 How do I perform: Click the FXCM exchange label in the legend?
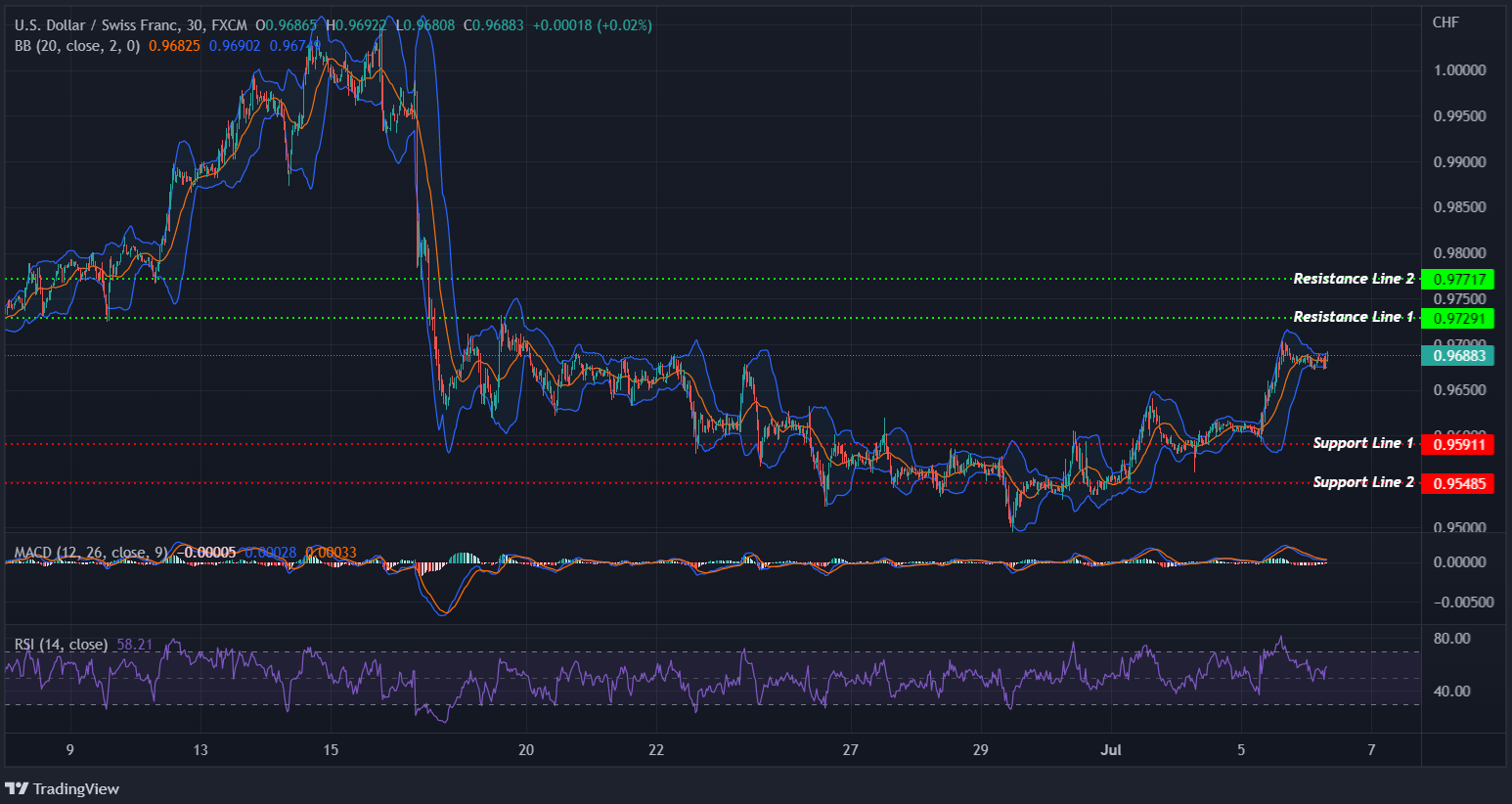click(x=232, y=24)
